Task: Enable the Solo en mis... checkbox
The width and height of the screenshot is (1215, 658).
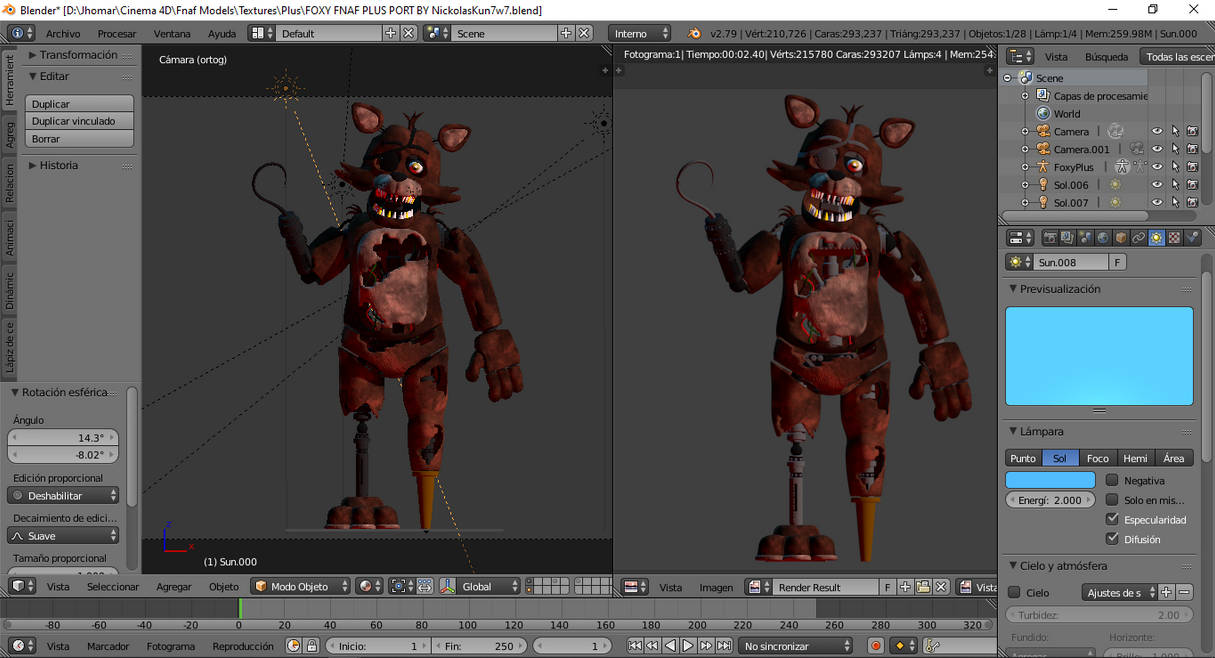Action: click(1112, 499)
